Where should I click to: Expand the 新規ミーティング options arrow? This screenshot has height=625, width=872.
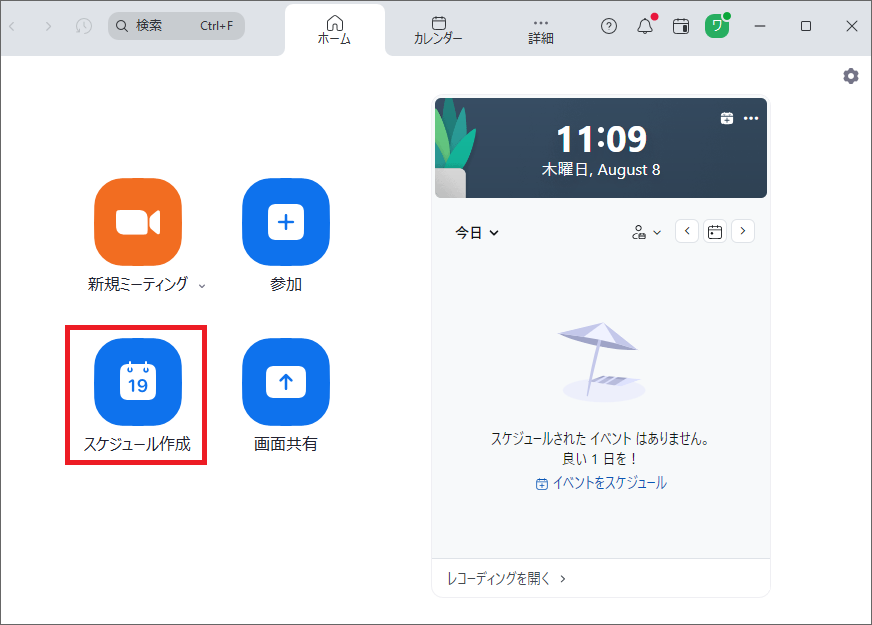click(202, 286)
